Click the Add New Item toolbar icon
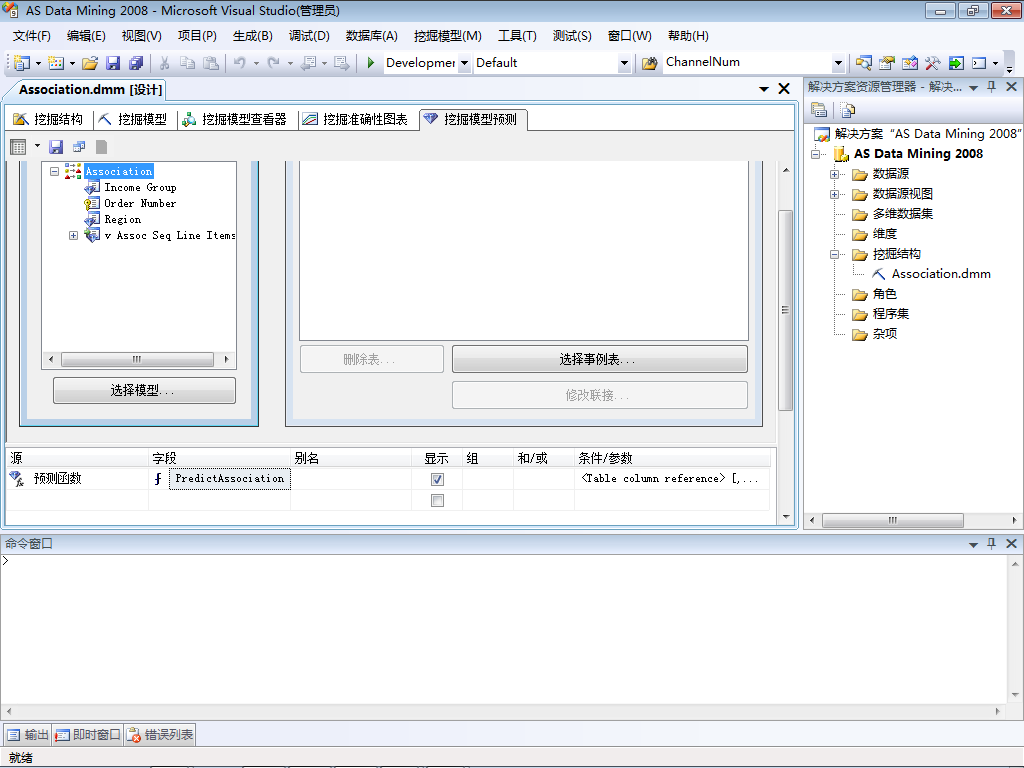Image resolution: width=1024 pixels, height=768 pixels. tap(56, 63)
